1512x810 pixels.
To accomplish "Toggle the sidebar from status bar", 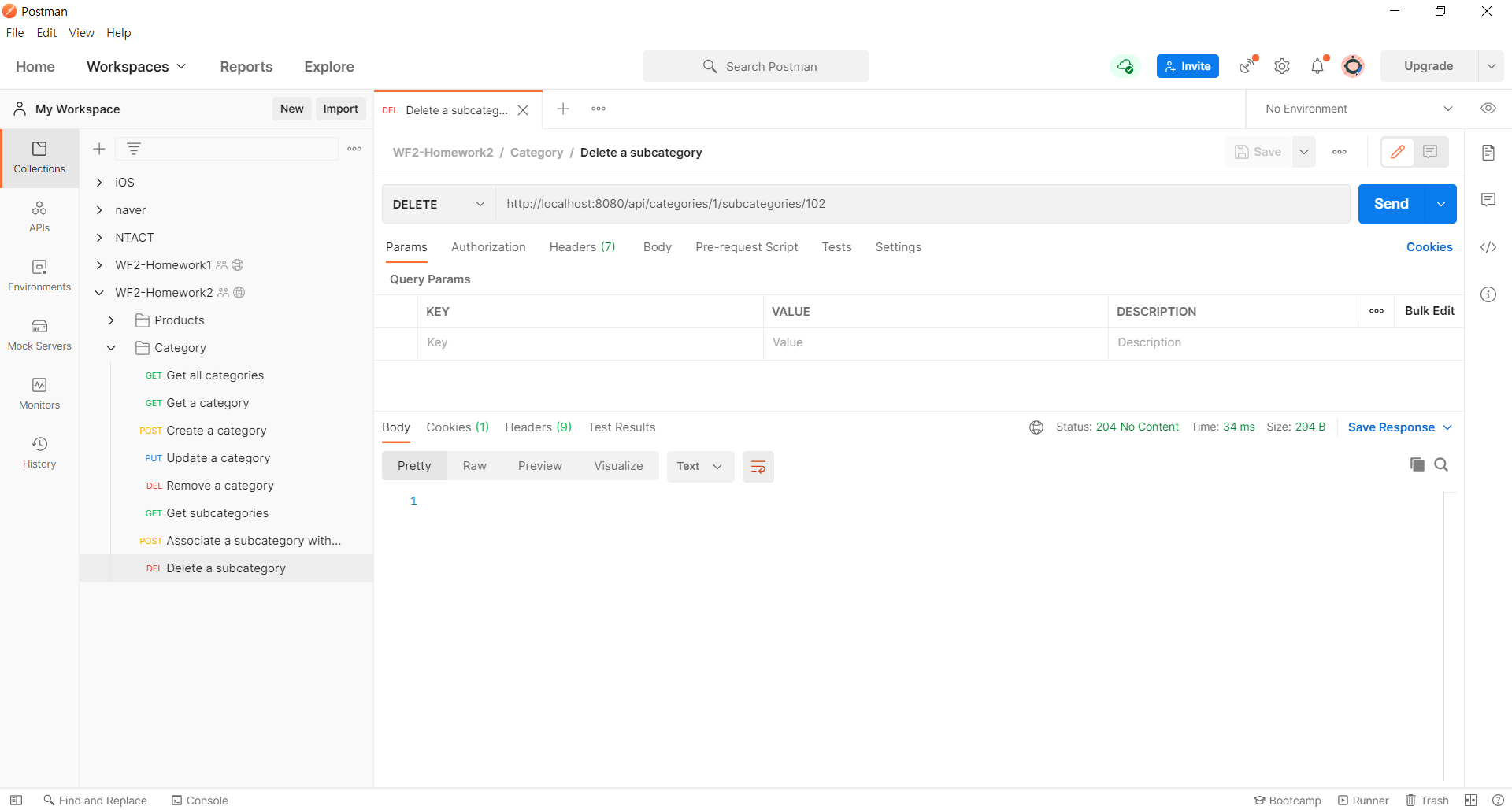I will [x=16, y=801].
